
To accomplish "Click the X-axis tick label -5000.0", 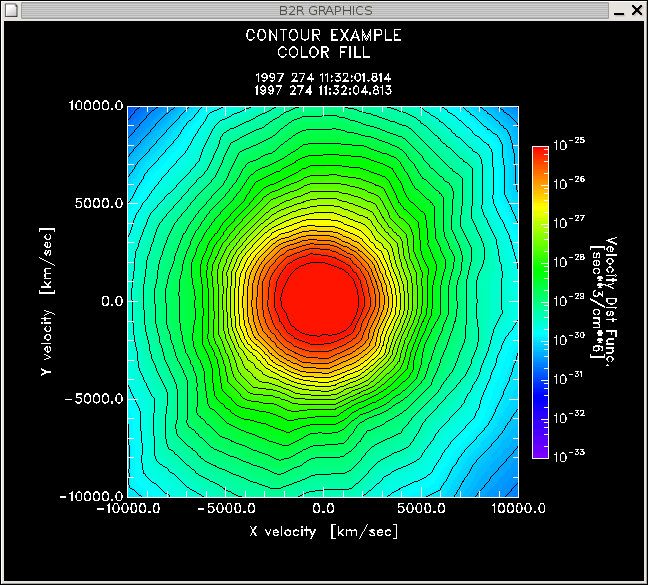I will 226,509.
